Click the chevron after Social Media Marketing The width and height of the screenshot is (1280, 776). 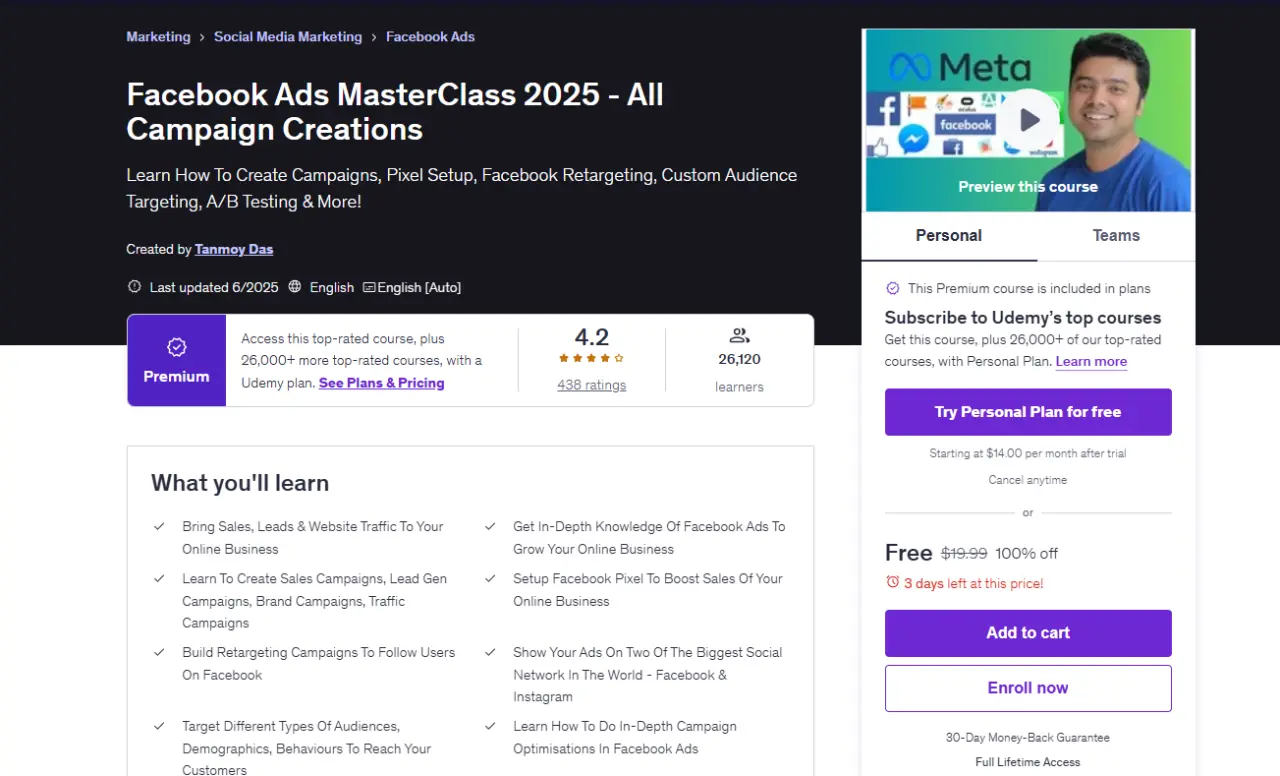pos(374,37)
